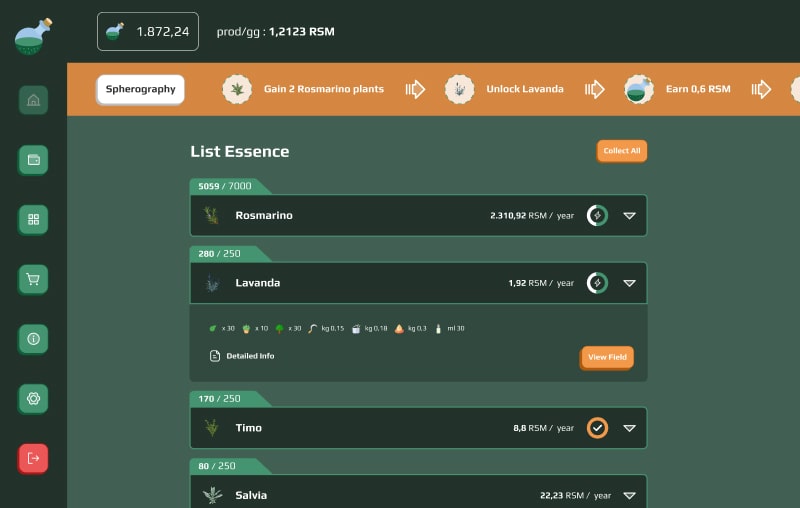Open the home page from the sidebar
800x508 pixels.
click(33, 100)
